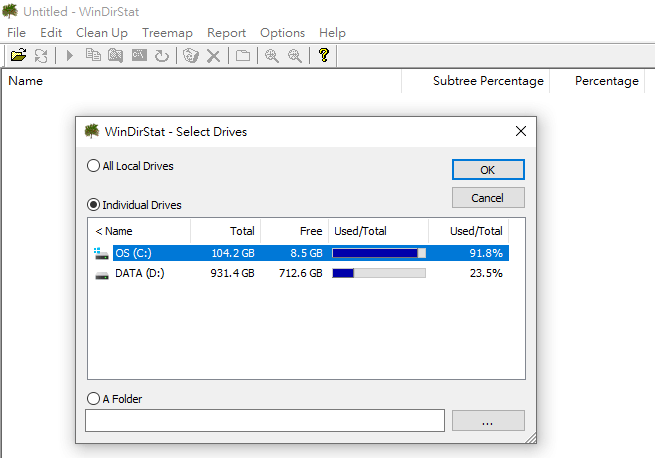The width and height of the screenshot is (655, 458).
Task: Open the Report menu
Action: [226, 33]
